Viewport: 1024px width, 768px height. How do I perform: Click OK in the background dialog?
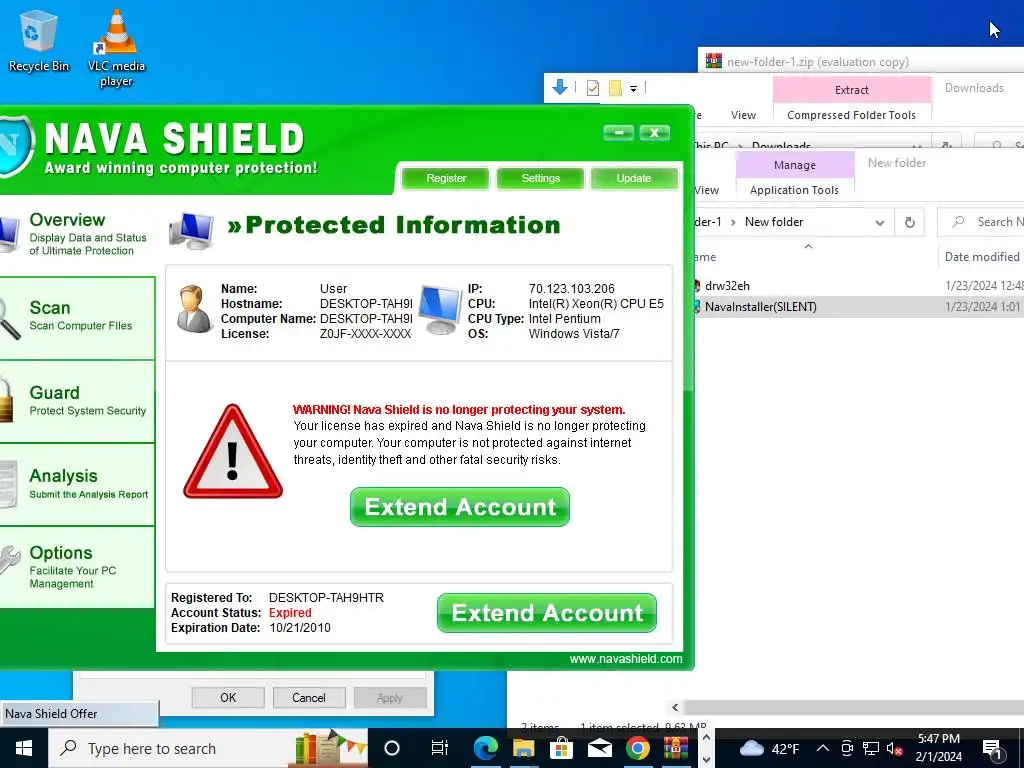pyautogui.click(x=228, y=697)
